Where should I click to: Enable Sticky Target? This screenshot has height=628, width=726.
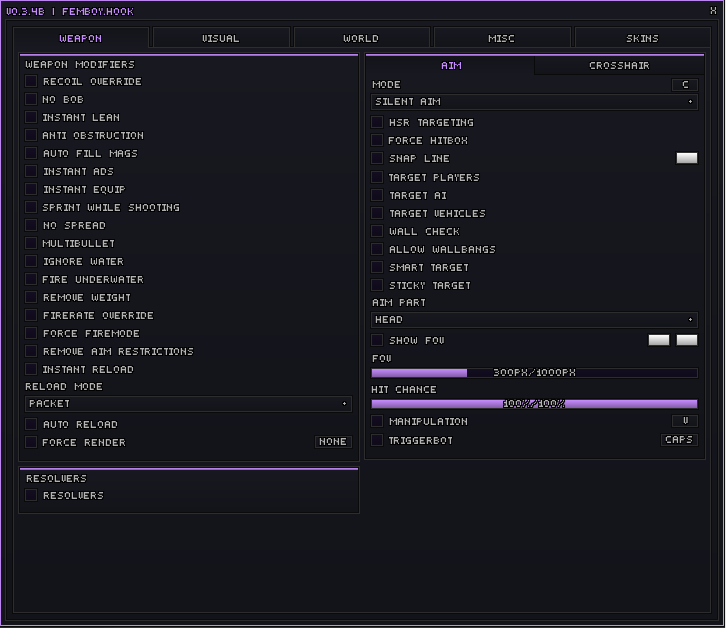377,285
